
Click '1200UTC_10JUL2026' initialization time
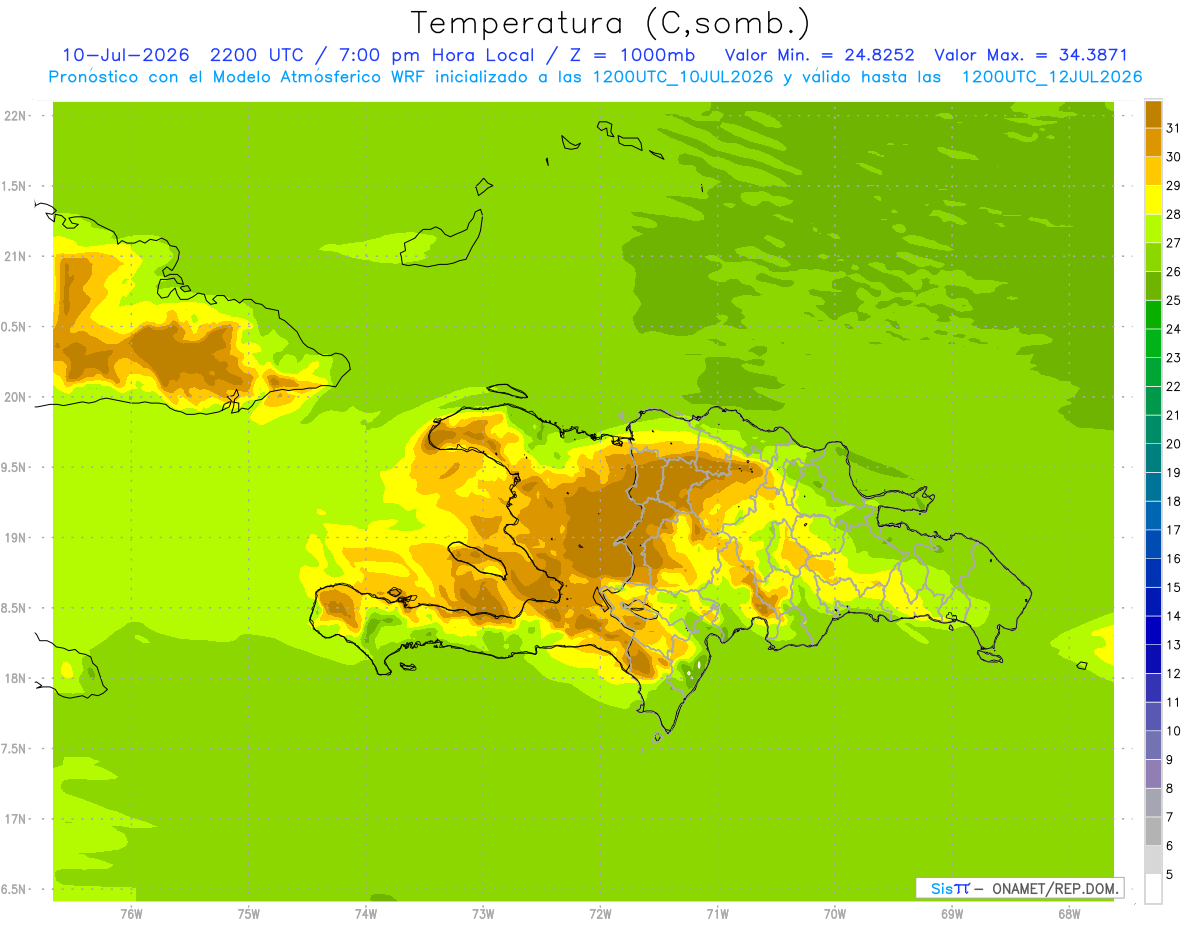(x=683, y=77)
